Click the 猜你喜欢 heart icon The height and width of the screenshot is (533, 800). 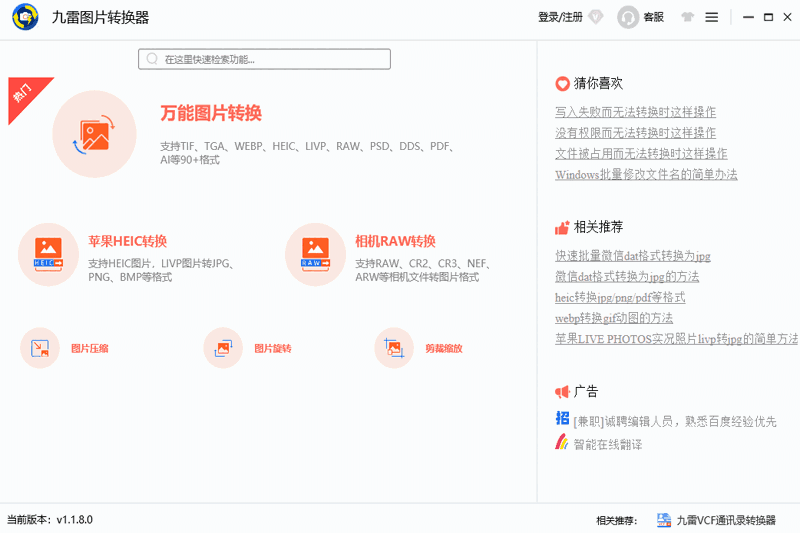(562, 84)
